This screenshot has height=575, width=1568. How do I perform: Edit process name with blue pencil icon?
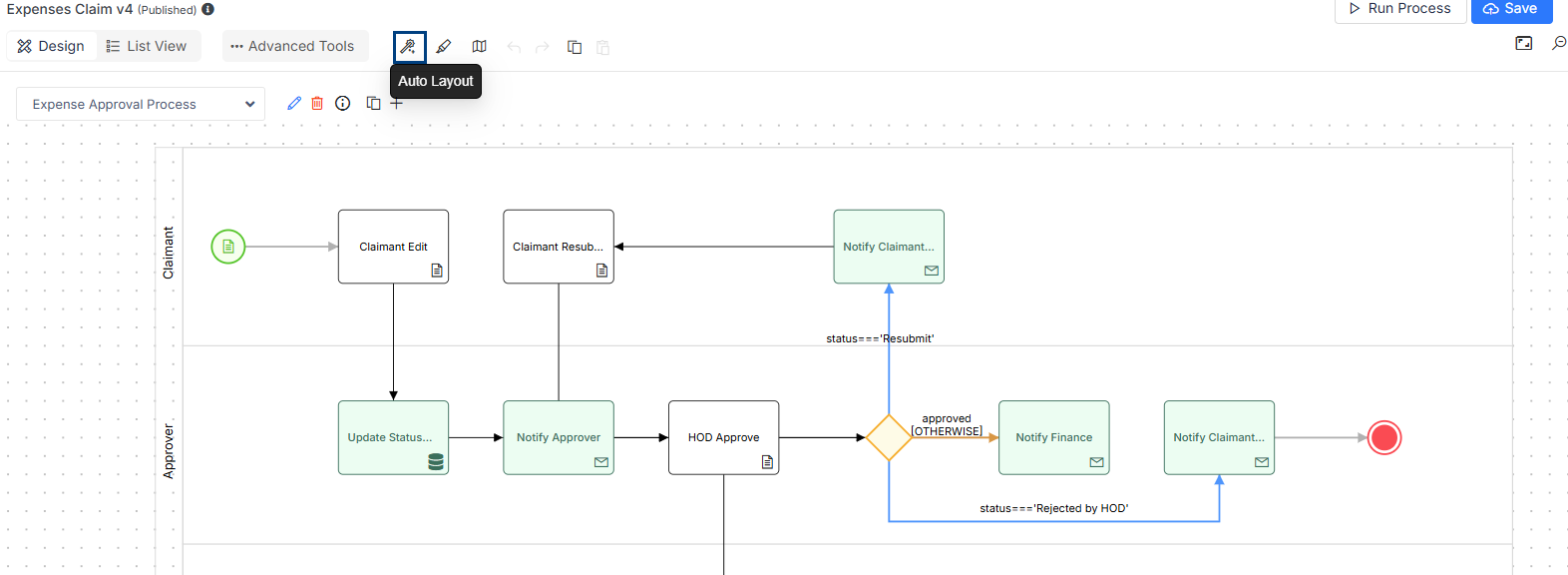pyautogui.click(x=294, y=103)
